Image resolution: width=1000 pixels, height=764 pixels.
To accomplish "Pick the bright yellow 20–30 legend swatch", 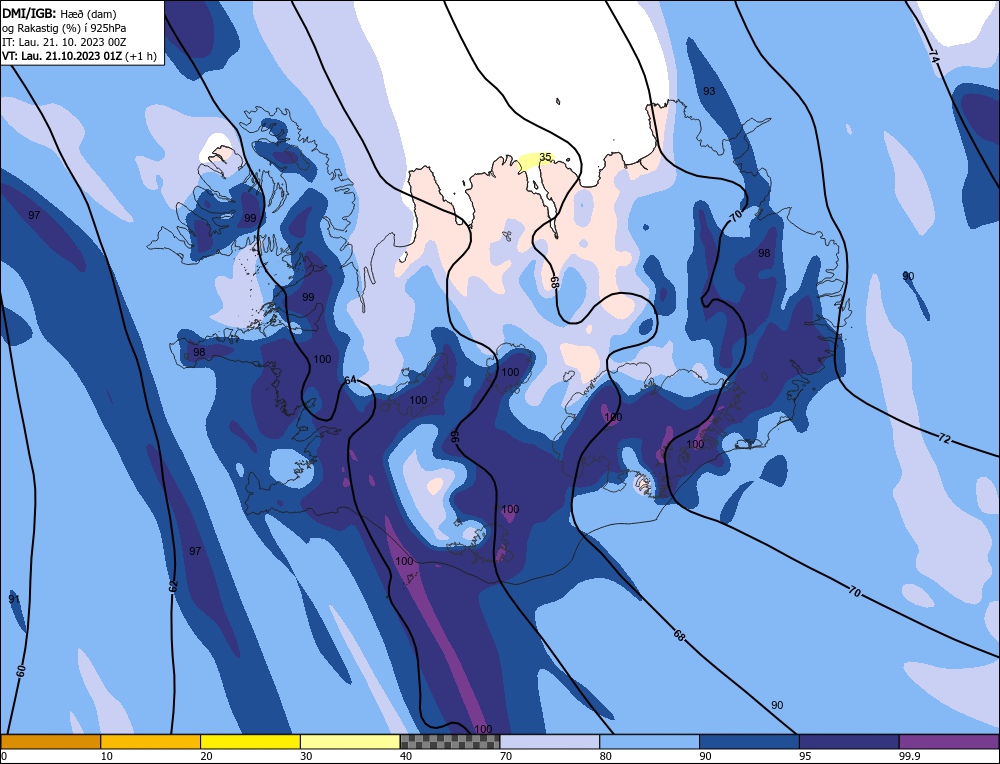I will (x=250, y=741).
